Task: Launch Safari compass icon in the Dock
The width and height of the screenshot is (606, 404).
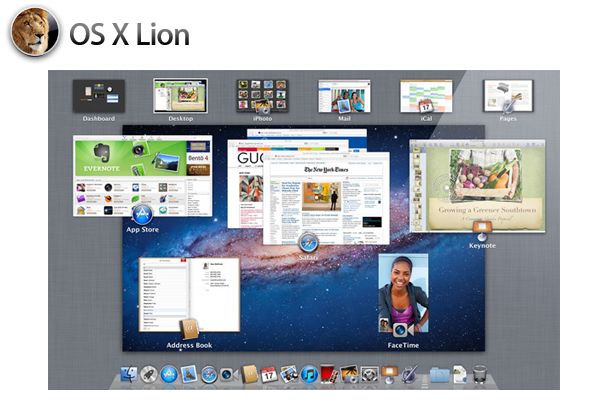Action: [x=209, y=375]
